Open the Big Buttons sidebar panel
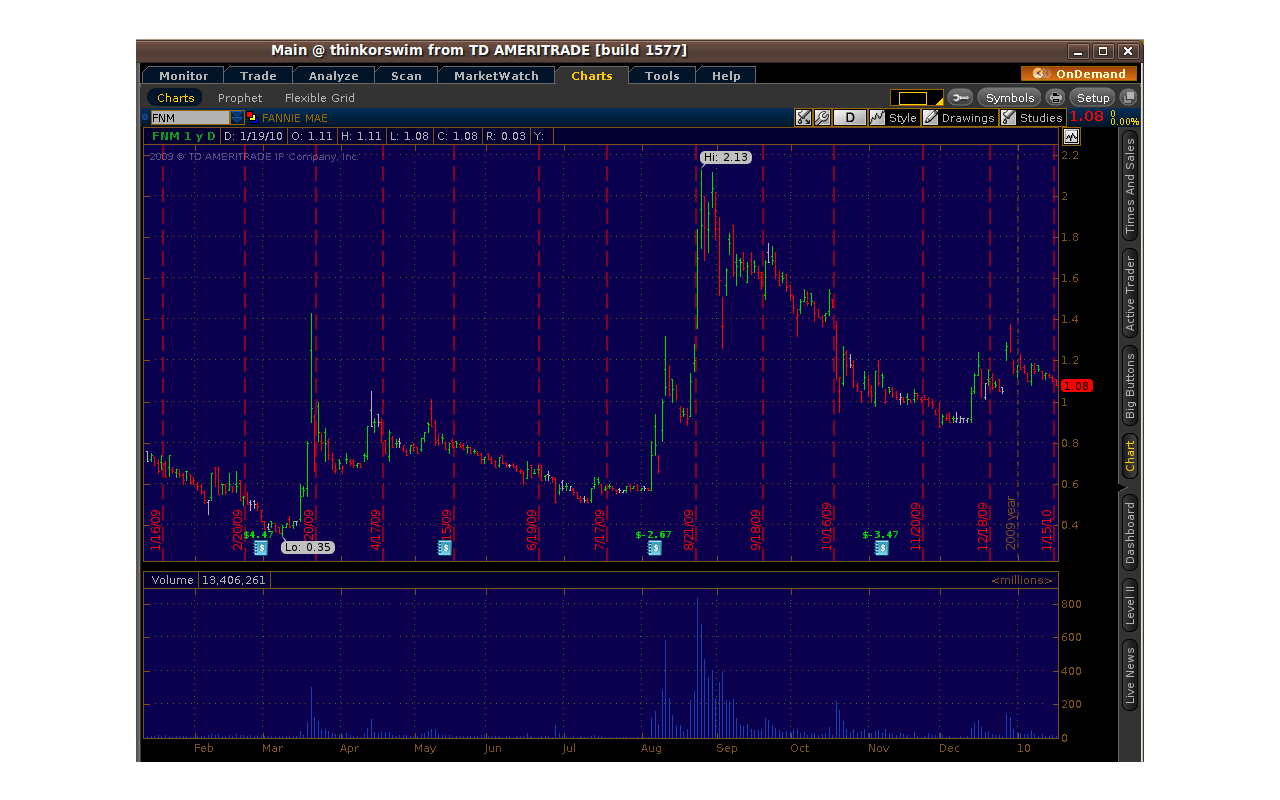The height and width of the screenshot is (800, 1280). tap(1130, 385)
